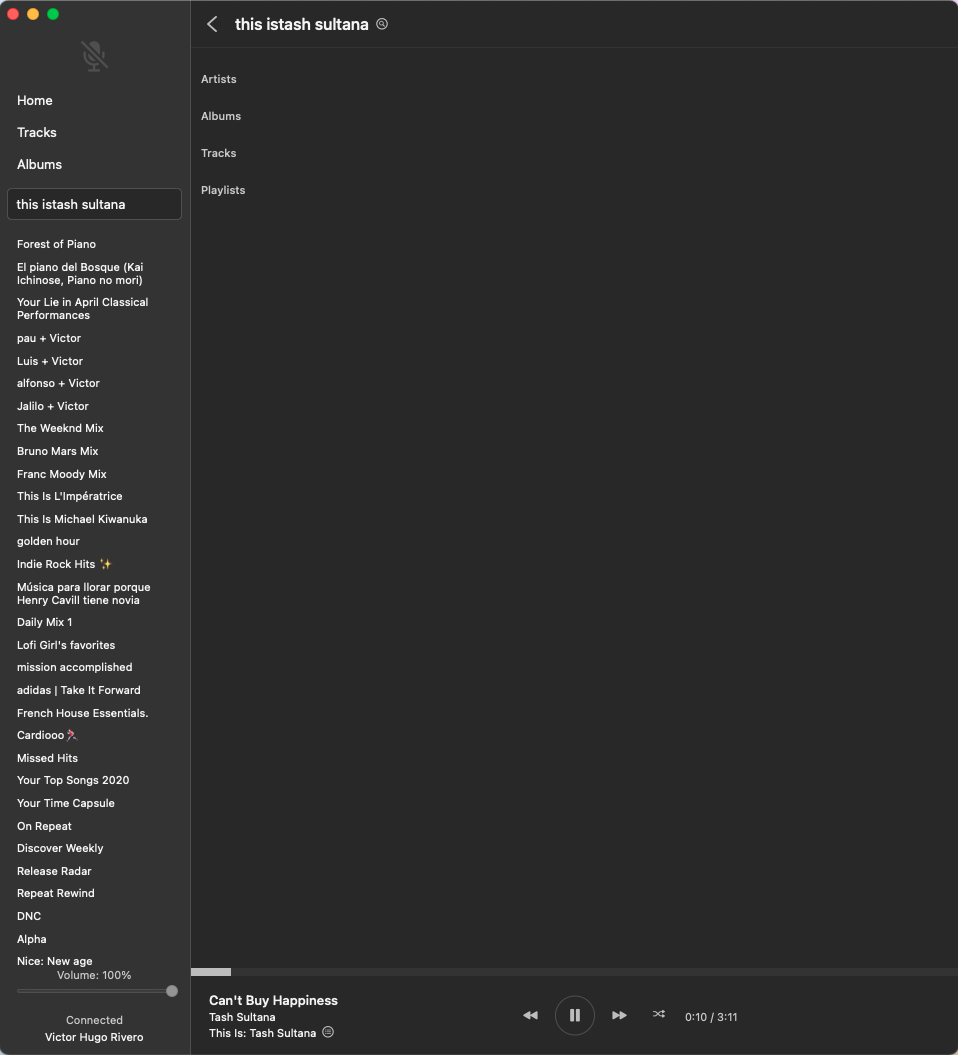Open This Is: Tash Sultana playlist link
The image size is (958, 1055).
click(x=262, y=1033)
